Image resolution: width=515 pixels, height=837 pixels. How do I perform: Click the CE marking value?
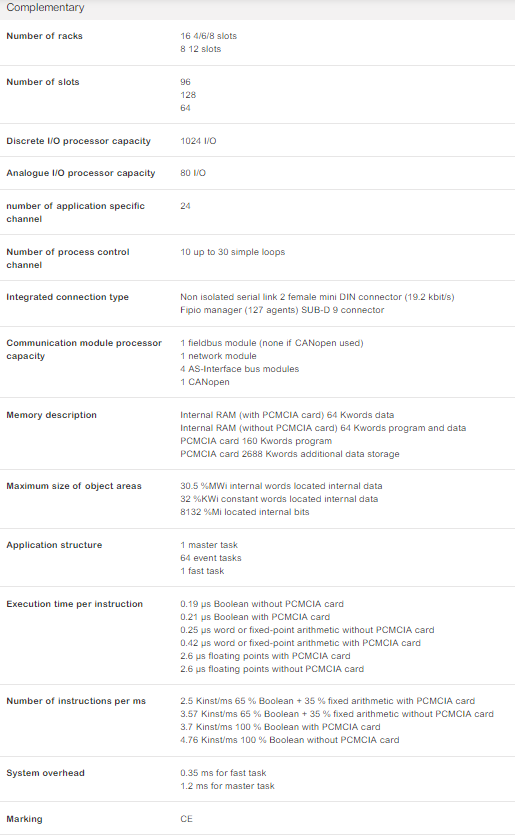point(186,819)
